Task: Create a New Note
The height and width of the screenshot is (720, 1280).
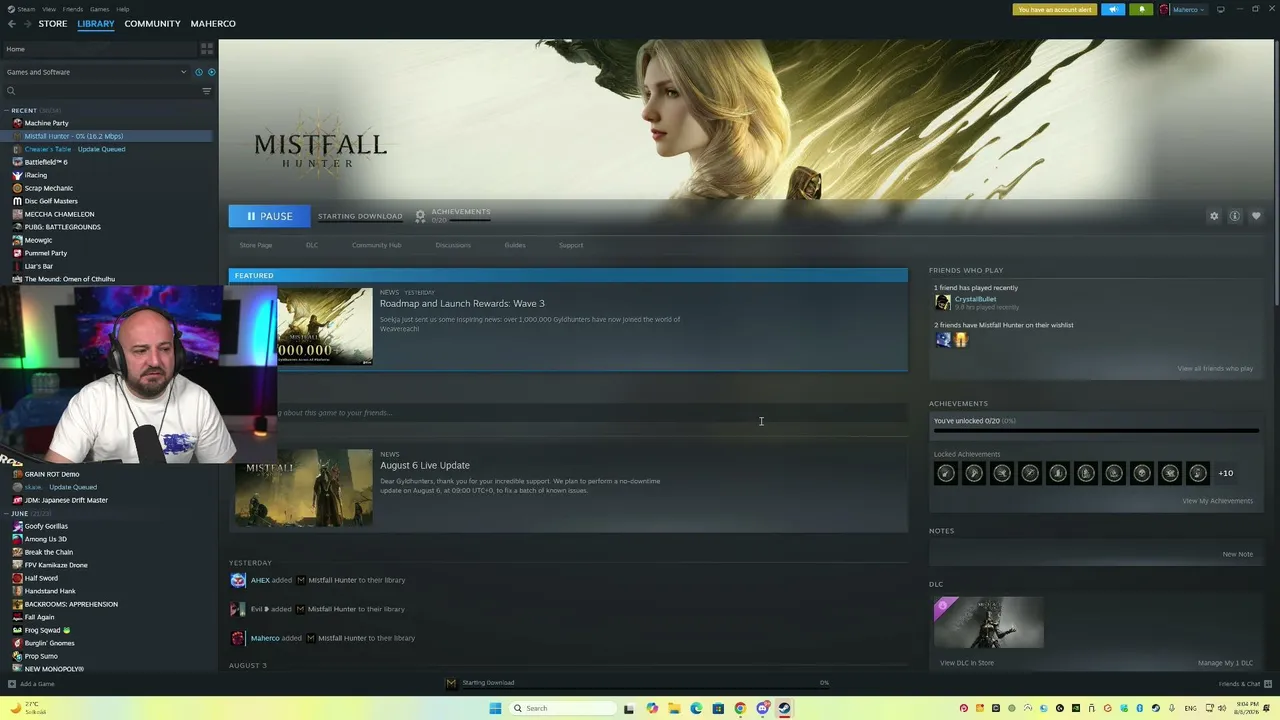Action: [1237, 554]
